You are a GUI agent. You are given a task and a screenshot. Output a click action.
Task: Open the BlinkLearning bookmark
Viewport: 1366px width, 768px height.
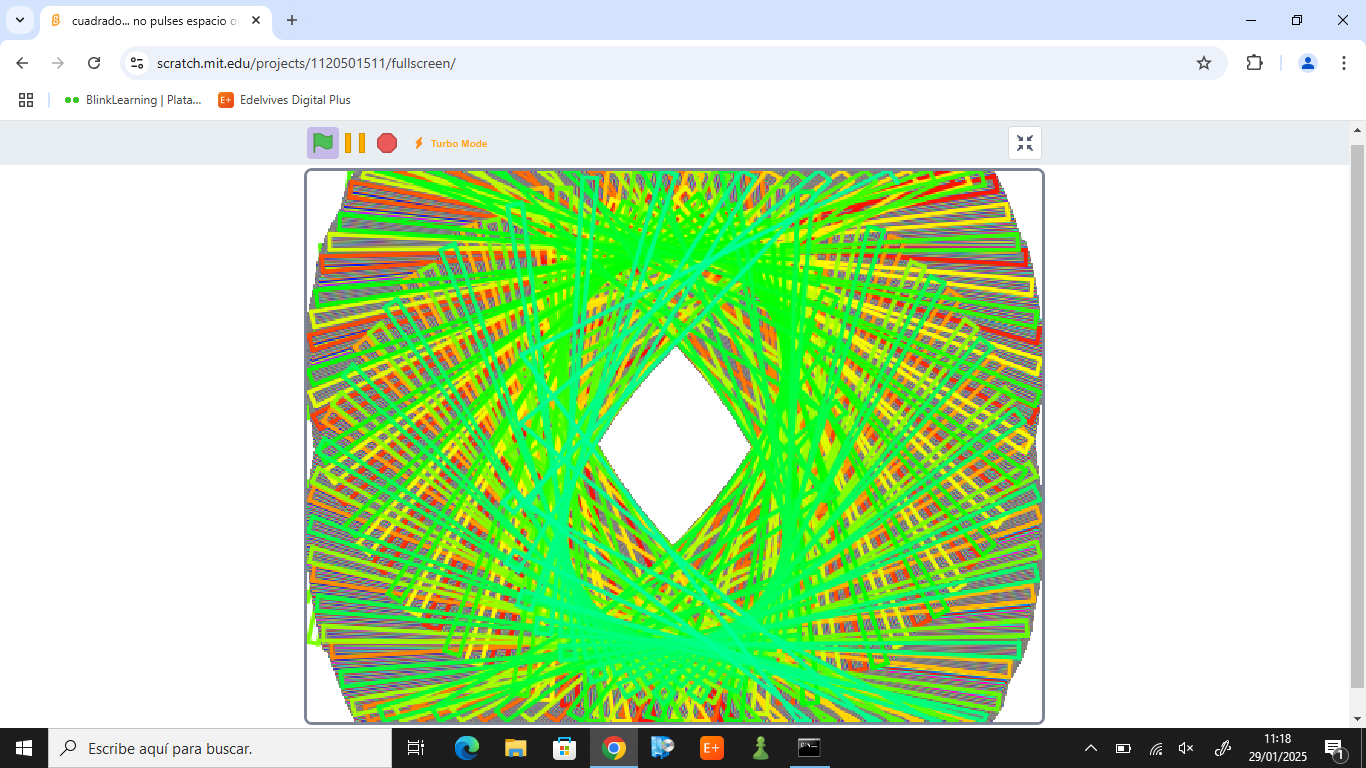pos(133,100)
